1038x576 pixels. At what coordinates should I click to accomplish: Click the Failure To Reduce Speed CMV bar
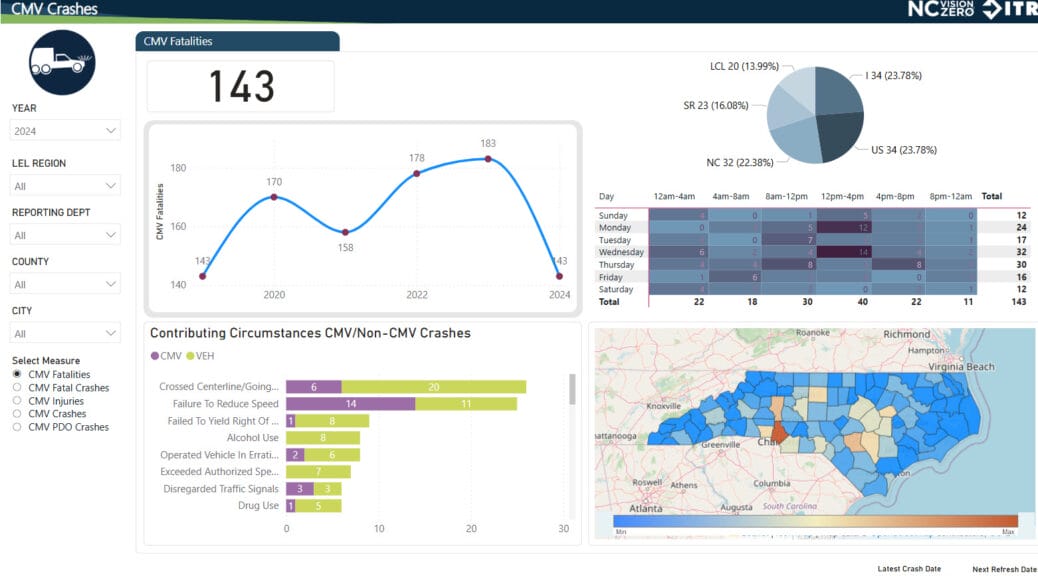point(350,404)
